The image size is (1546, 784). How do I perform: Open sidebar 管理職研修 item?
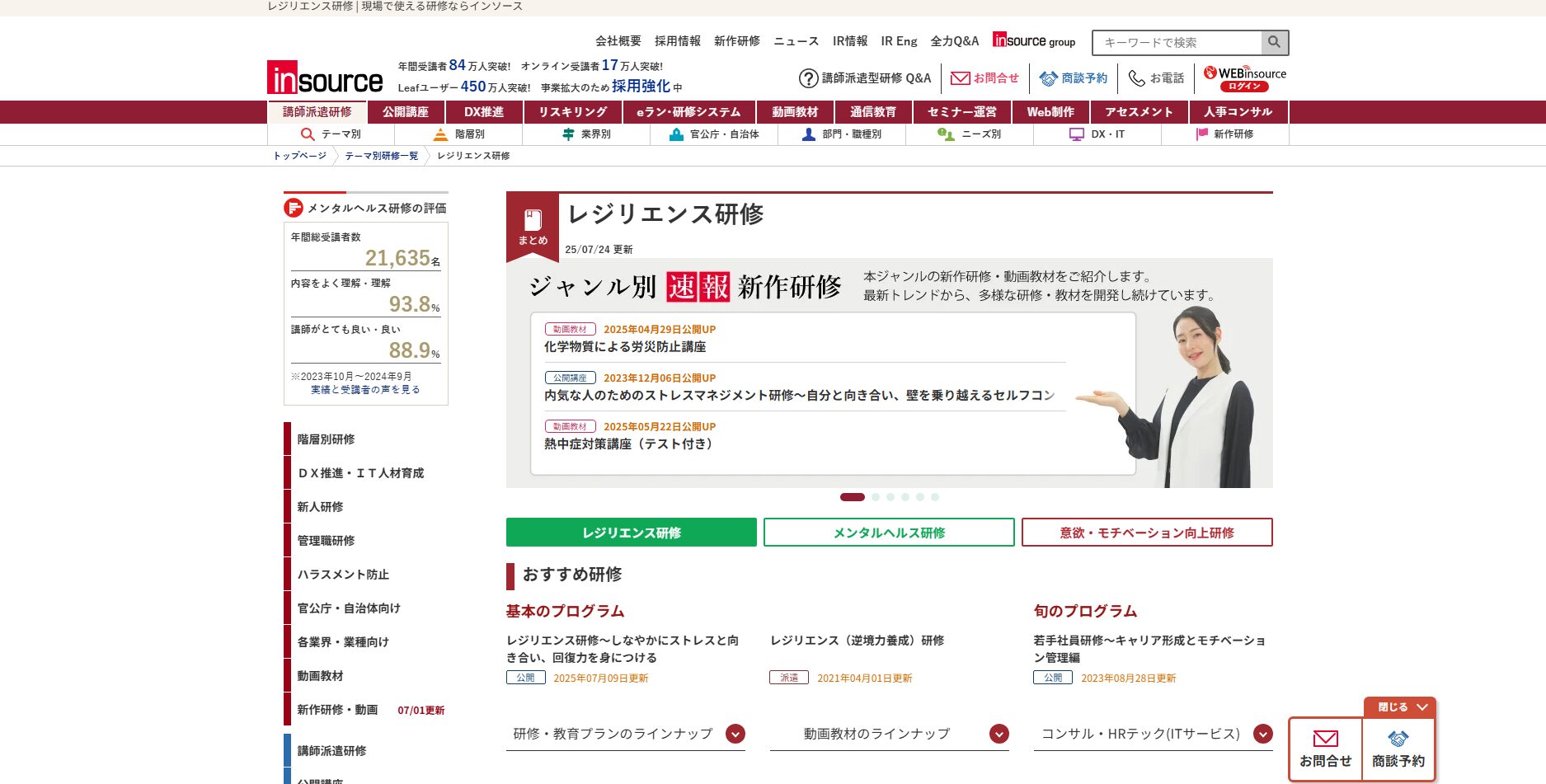point(326,541)
